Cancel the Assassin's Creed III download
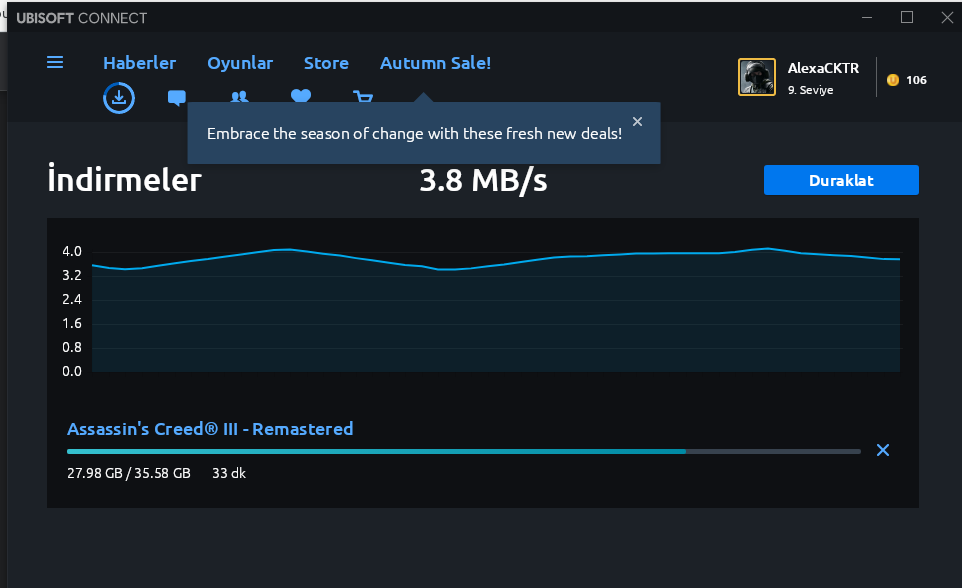This screenshot has width=962, height=588. click(x=883, y=450)
